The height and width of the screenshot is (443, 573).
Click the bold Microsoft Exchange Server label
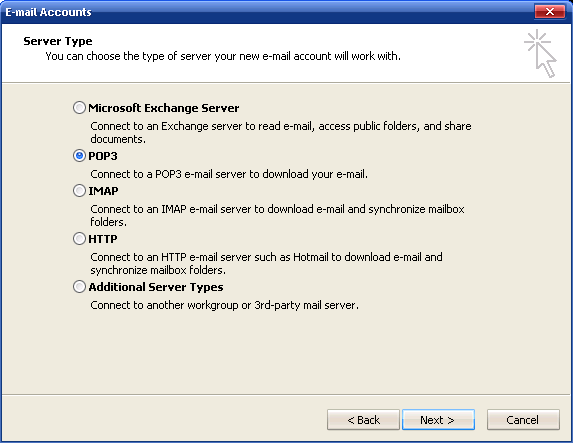(x=164, y=108)
